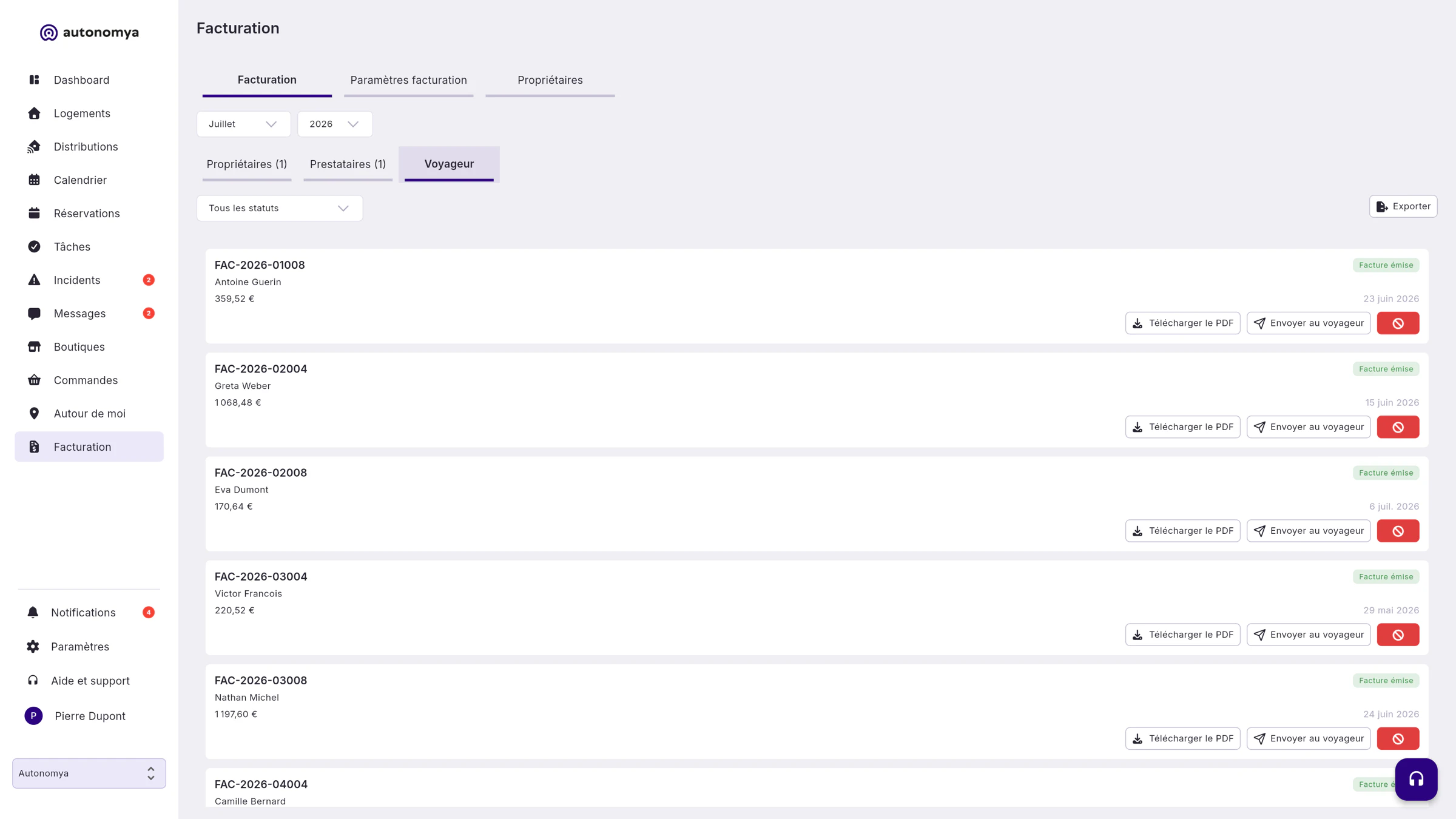Click the Aide et support headset icon
The height and width of the screenshot is (819, 1456).
33,681
